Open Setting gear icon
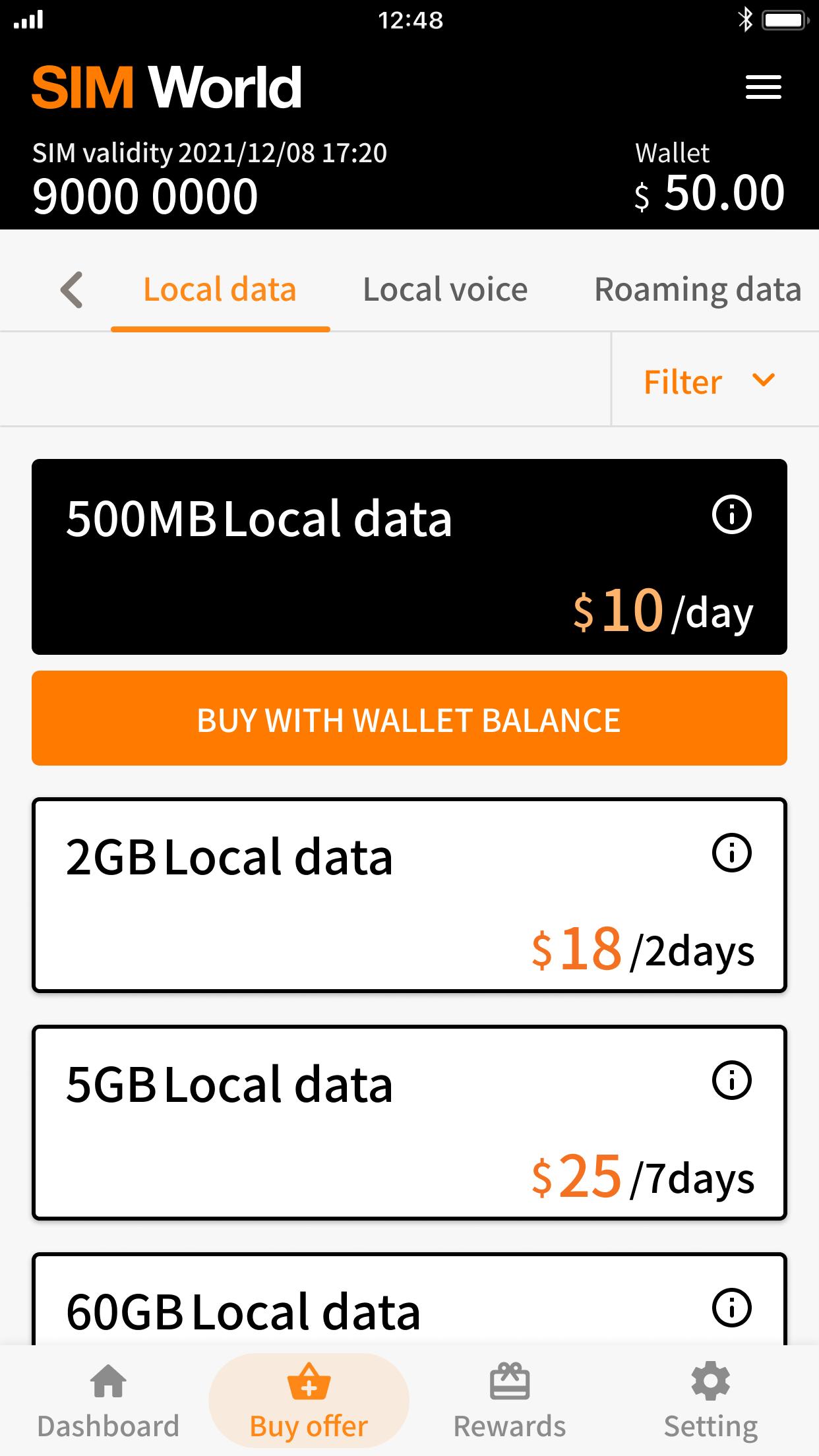 click(710, 1381)
